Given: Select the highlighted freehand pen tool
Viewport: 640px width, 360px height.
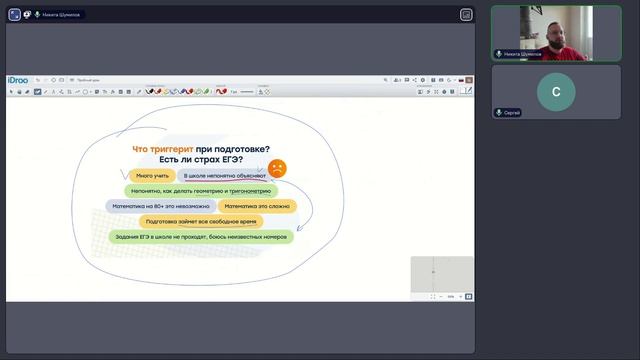Looking at the screenshot, I should (x=38, y=92).
